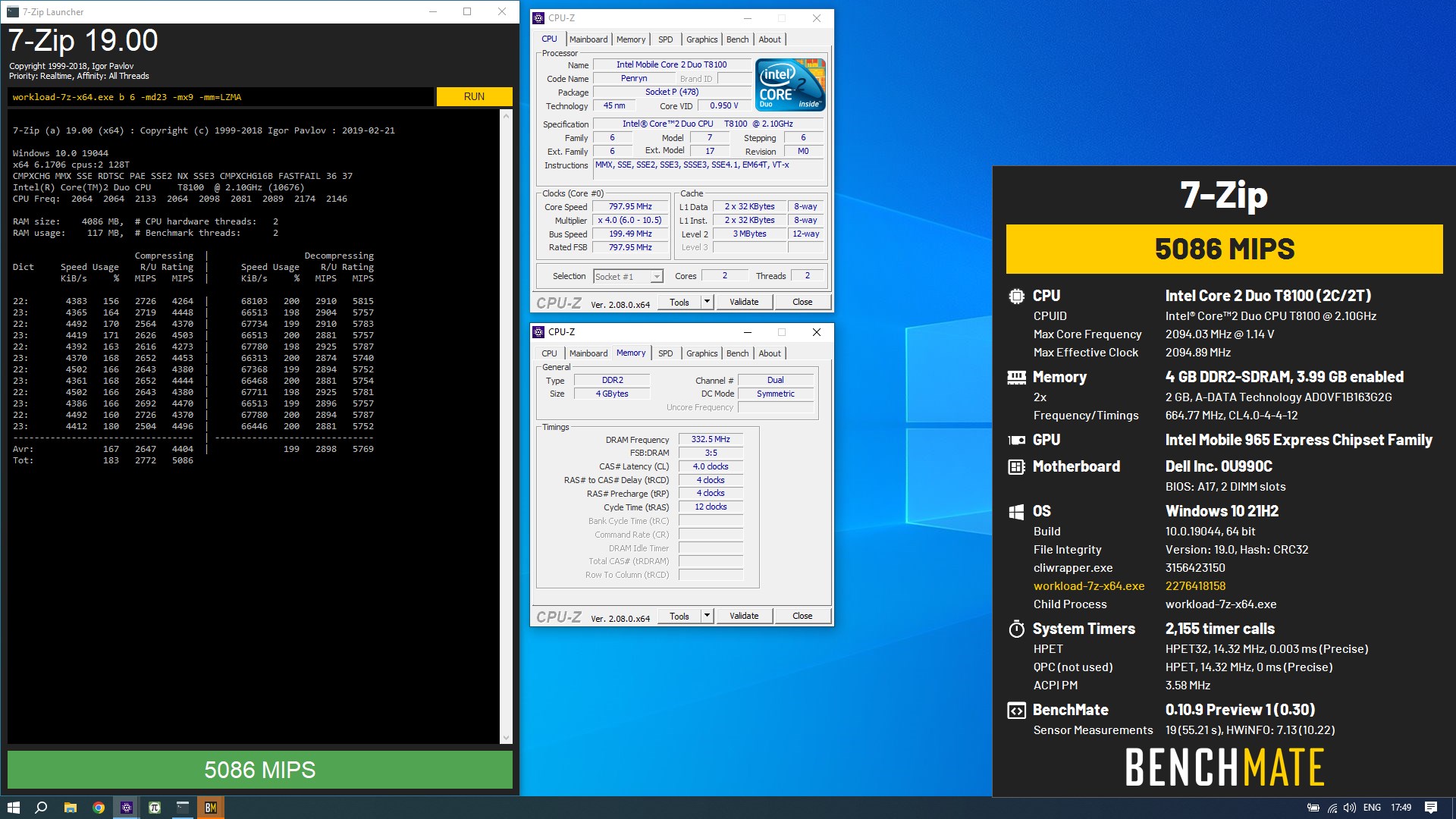Open SPD tab in CPU-Z memory timings window
Image resolution: width=1456 pixels, height=819 pixels.
pos(666,353)
